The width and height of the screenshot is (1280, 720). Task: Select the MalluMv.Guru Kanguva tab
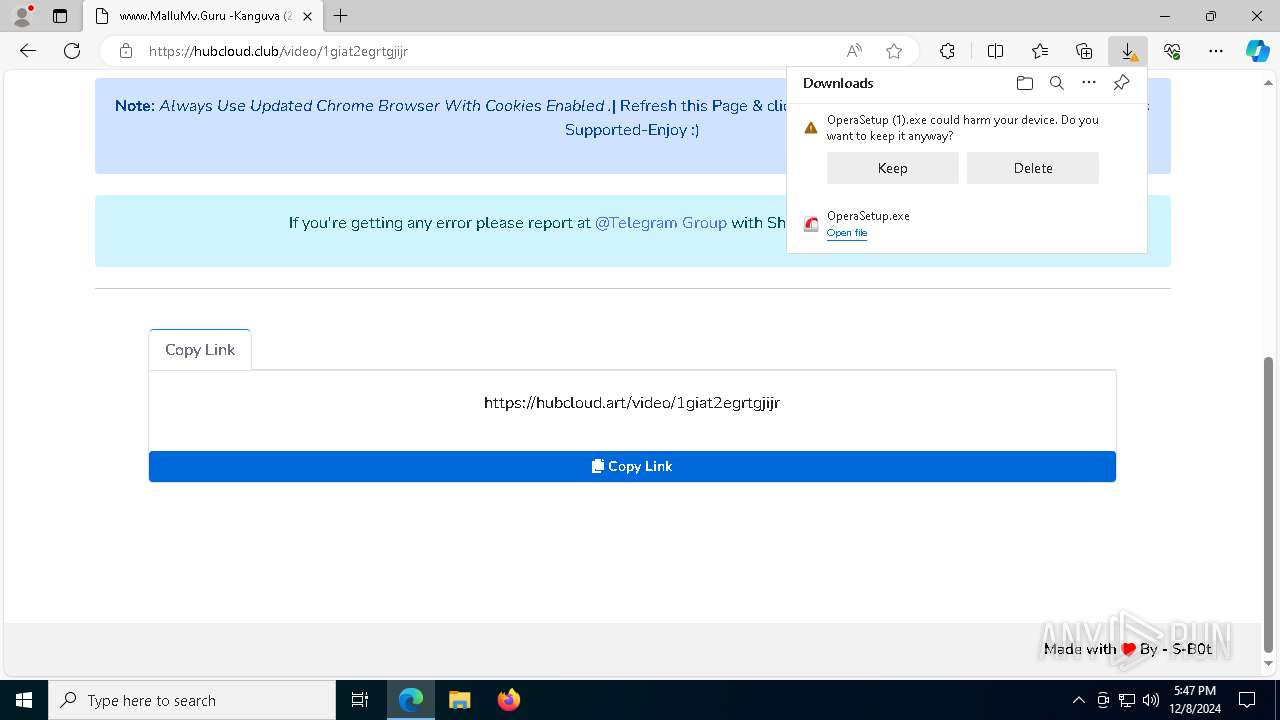click(203, 16)
